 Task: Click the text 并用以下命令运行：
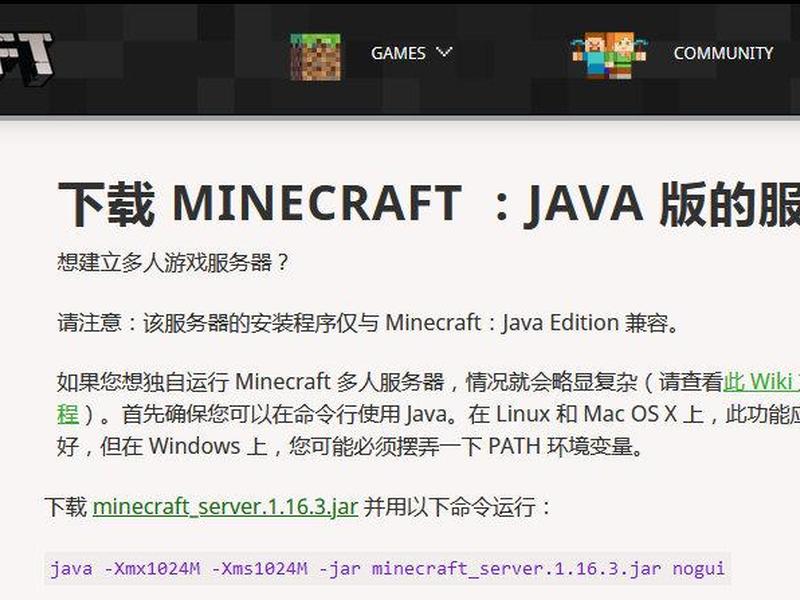tap(458, 507)
